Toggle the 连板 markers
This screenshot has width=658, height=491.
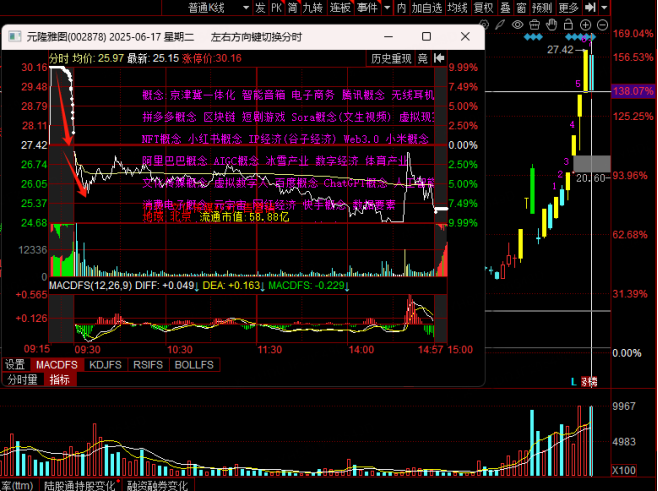point(340,8)
